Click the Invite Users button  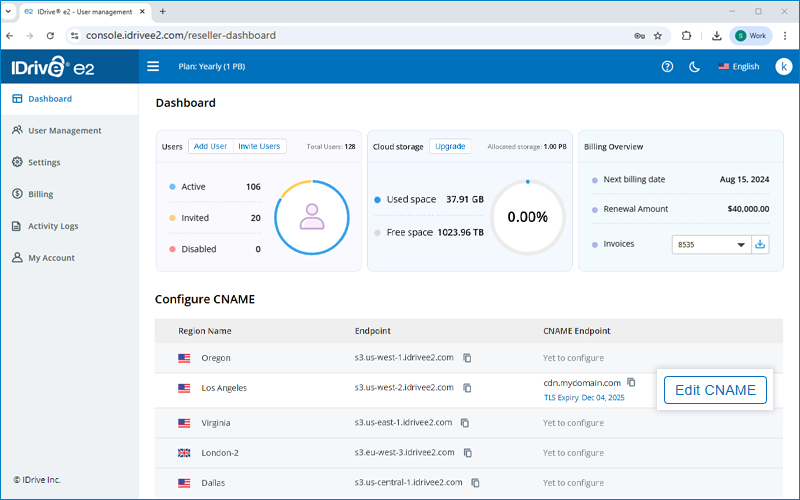pyautogui.click(x=259, y=146)
